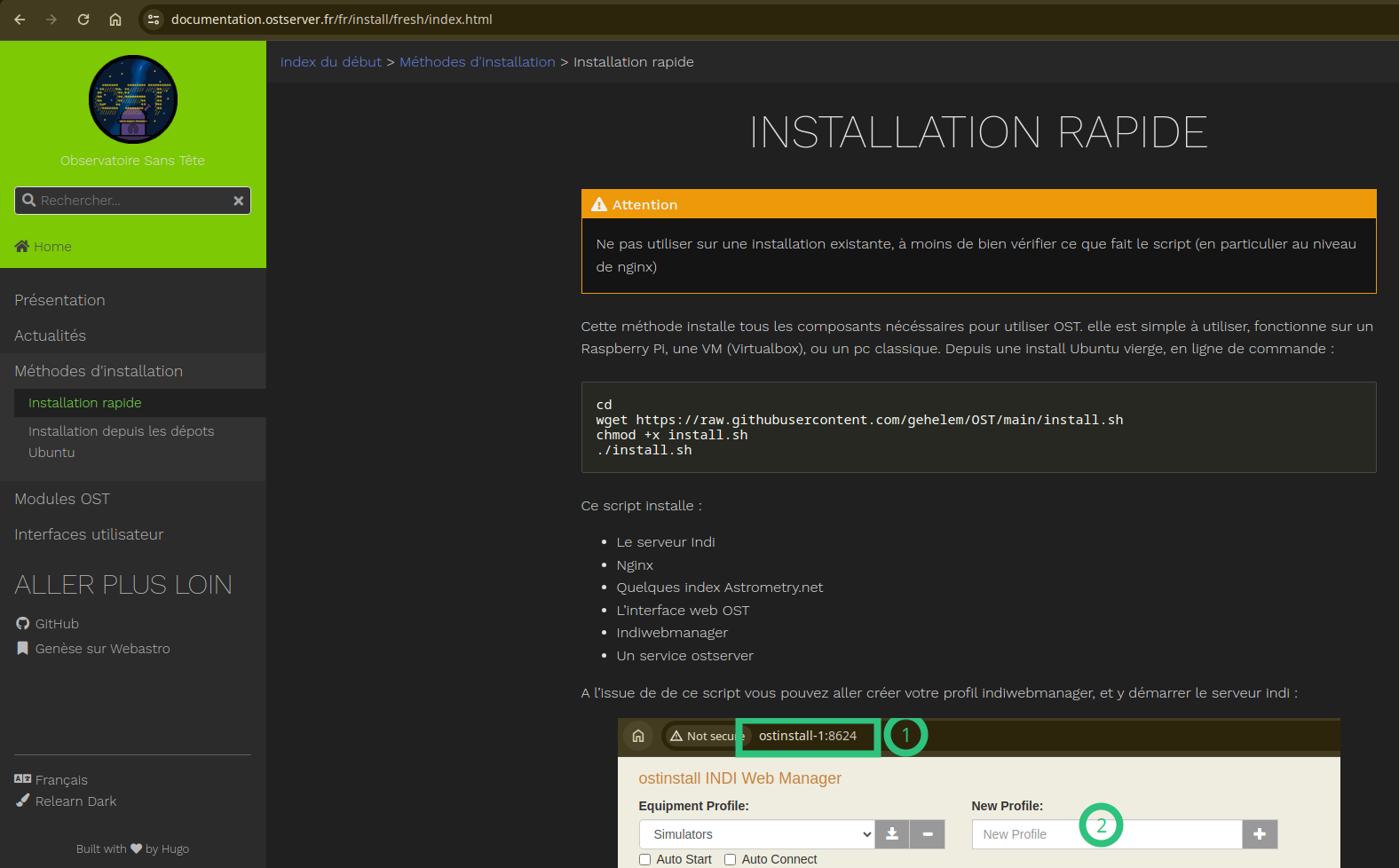Click the 'chmod +x install.sh' code line
The height and width of the screenshot is (868, 1399).
coord(672,435)
